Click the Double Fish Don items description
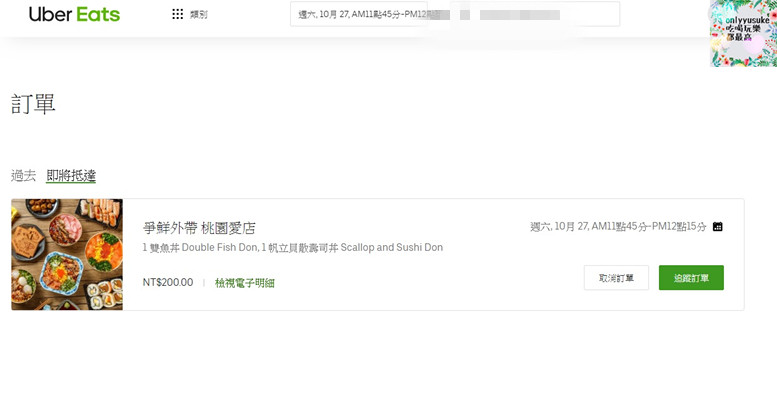Image resolution: width=777 pixels, height=411 pixels. click(x=293, y=247)
